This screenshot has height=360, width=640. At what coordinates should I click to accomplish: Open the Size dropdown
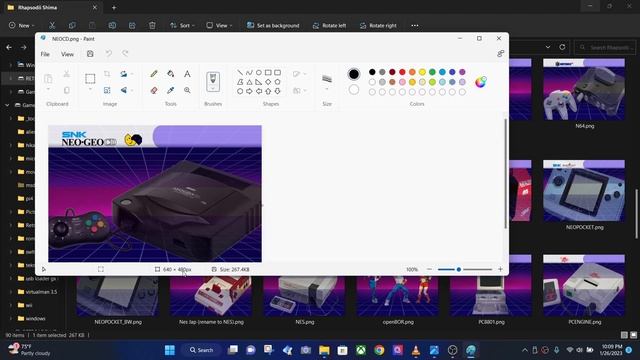(x=327, y=89)
